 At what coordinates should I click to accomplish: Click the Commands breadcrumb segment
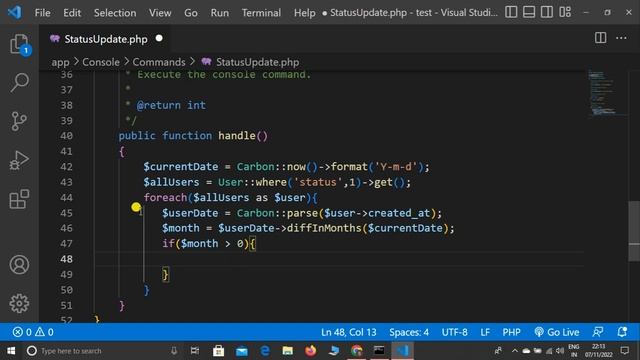click(x=159, y=62)
